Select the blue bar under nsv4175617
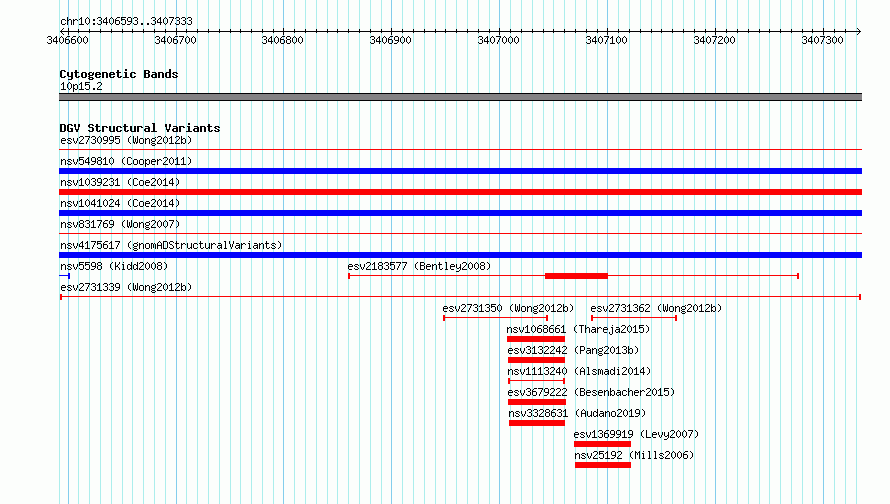 (x=460, y=255)
